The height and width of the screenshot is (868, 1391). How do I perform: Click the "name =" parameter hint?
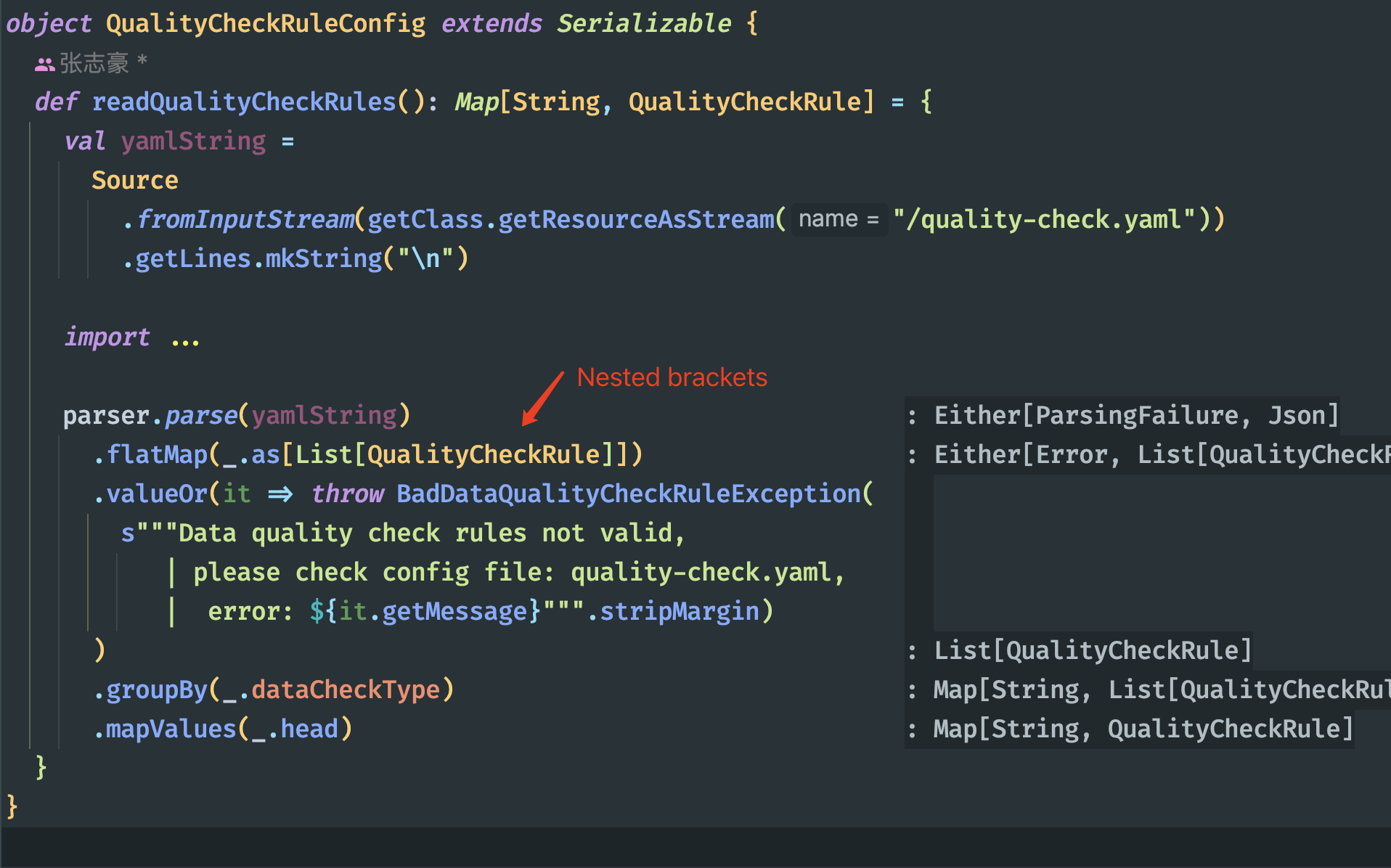coord(839,219)
